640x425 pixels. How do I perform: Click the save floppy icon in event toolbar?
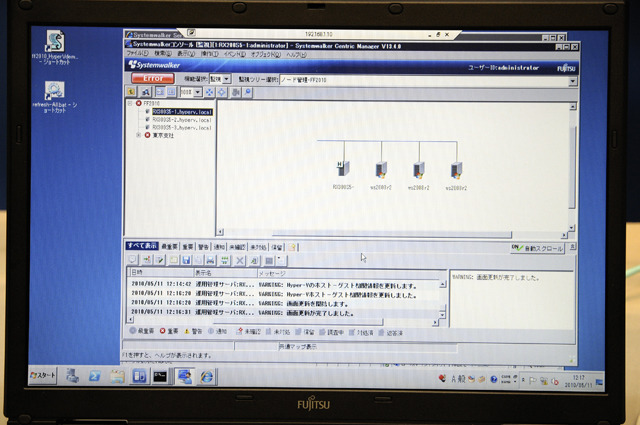click(186, 260)
